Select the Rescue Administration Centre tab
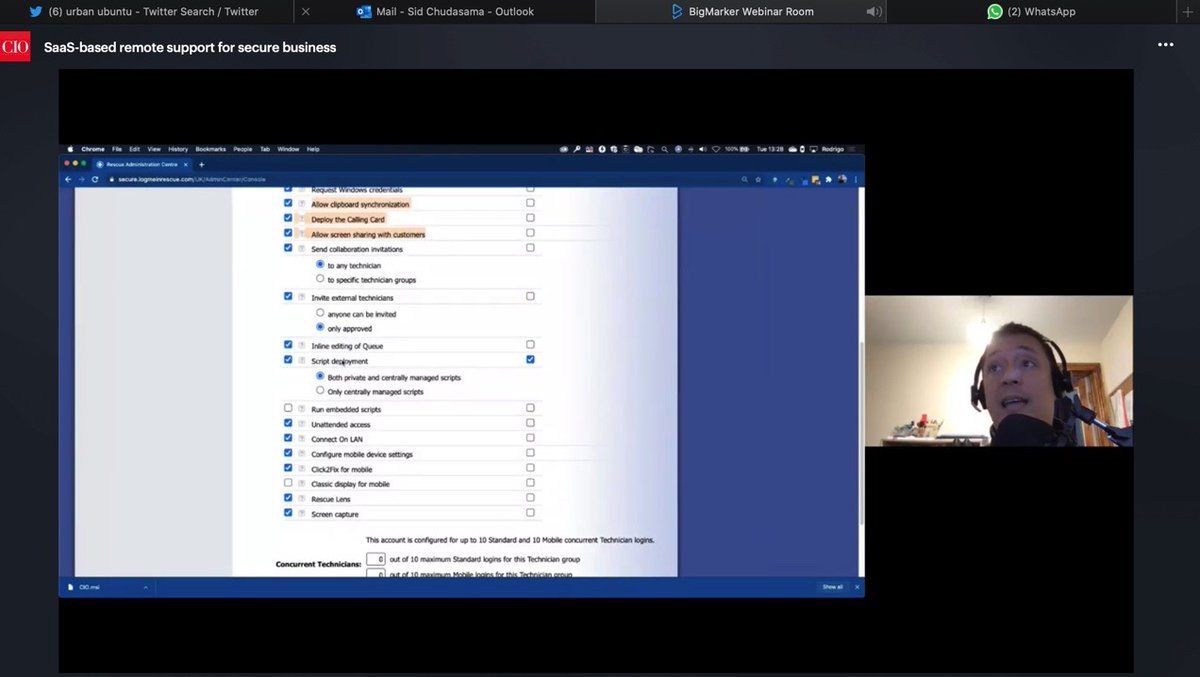This screenshot has height=677, width=1200. [x=143, y=164]
